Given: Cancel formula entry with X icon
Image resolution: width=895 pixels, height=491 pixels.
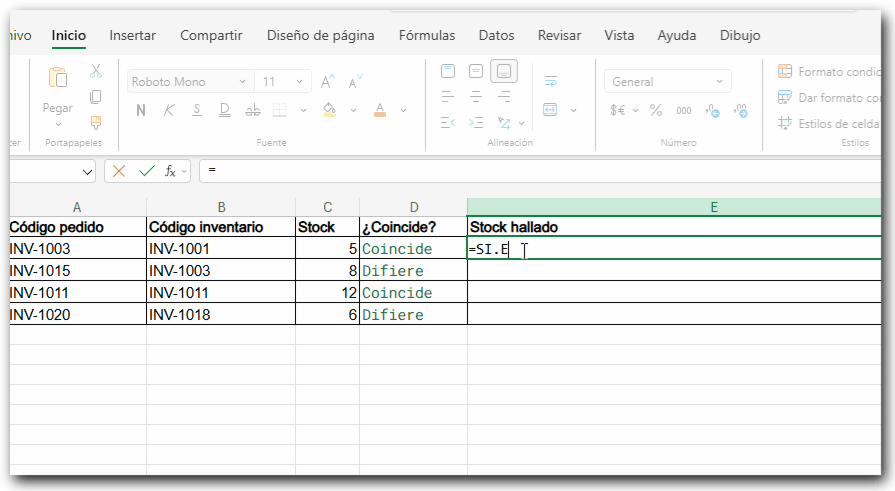Looking at the screenshot, I should pos(119,171).
